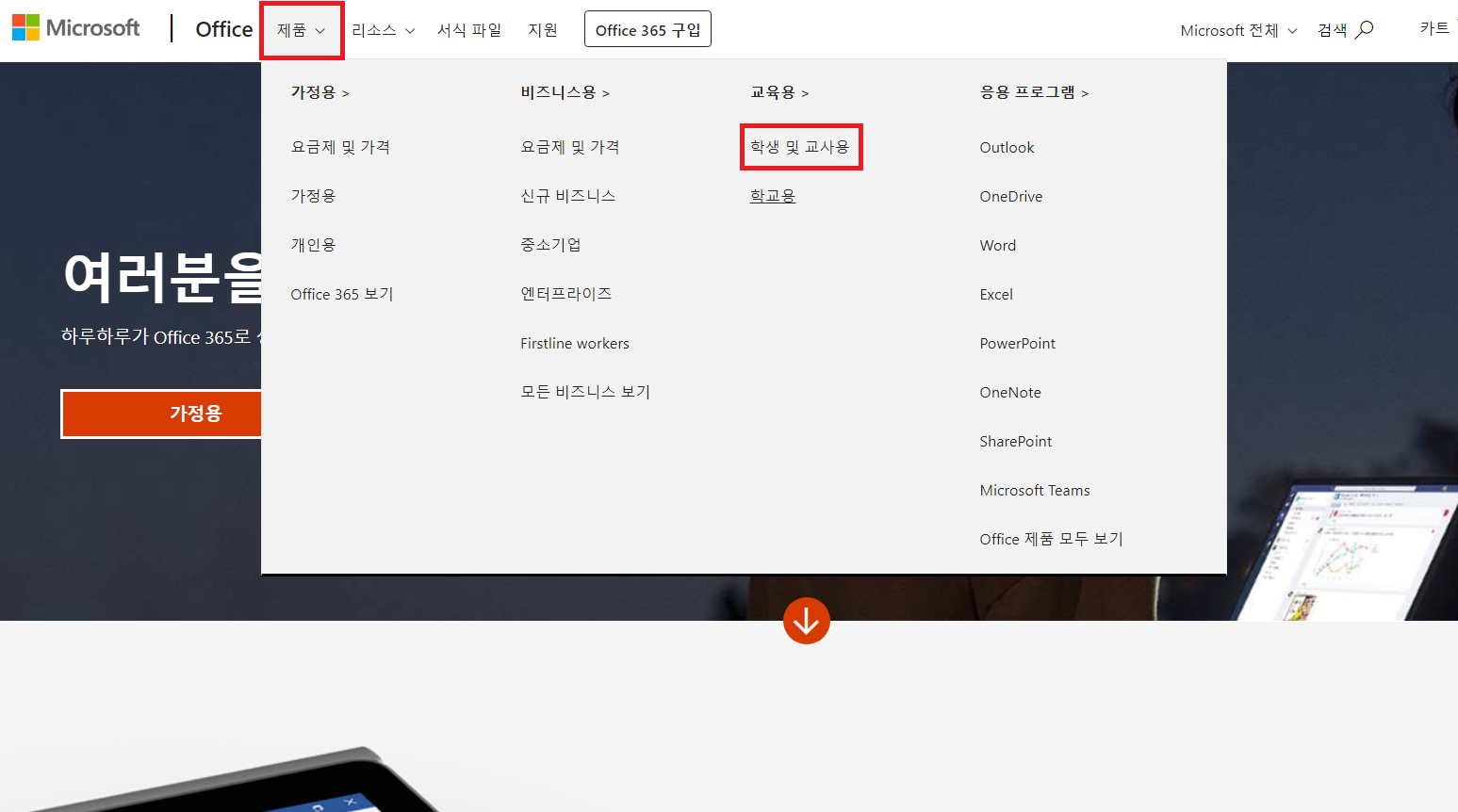The width and height of the screenshot is (1458, 812).
Task: Open Microsoft Teams from the apps list
Action: tap(1035, 490)
